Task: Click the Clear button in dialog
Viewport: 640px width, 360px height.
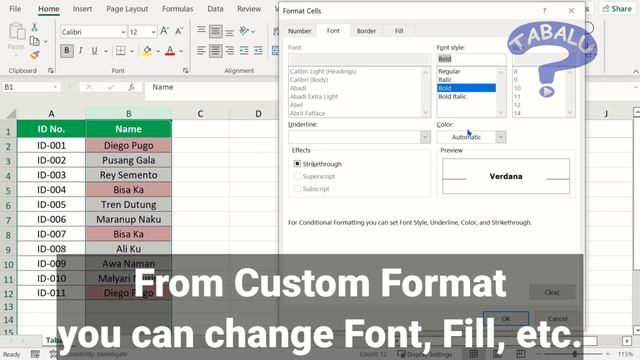Action: click(x=552, y=292)
